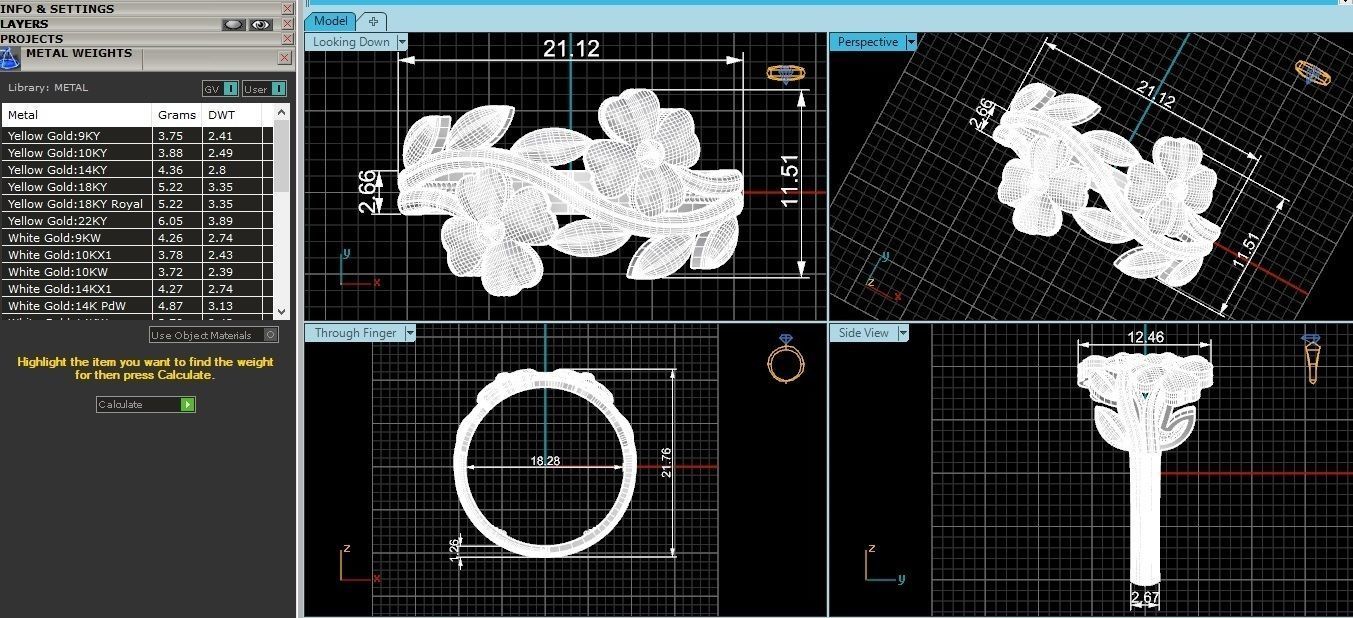The height and width of the screenshot is (618, 1353).
Task: Click the 21.76 dimension in Through Finger view
Action: pyautogui.click(x=666, y=462)
